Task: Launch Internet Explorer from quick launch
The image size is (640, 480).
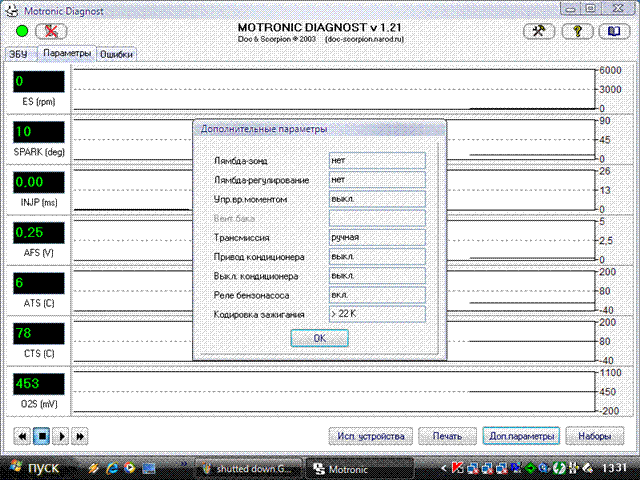Action: click(x=112, y=468)
